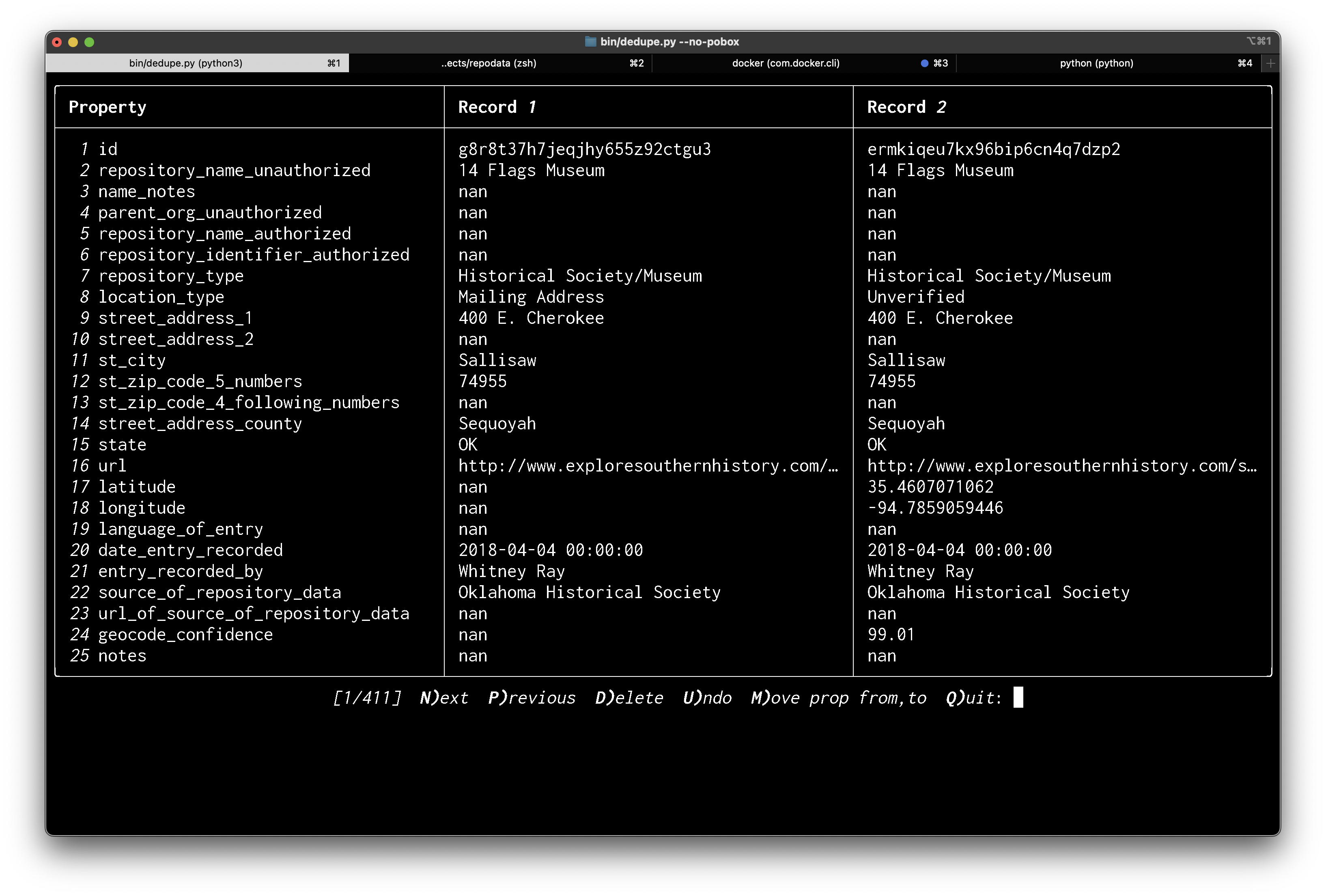Click the entry_recorded_by property label
This screenshot has width=1326, height=896.
coord(180,572)
